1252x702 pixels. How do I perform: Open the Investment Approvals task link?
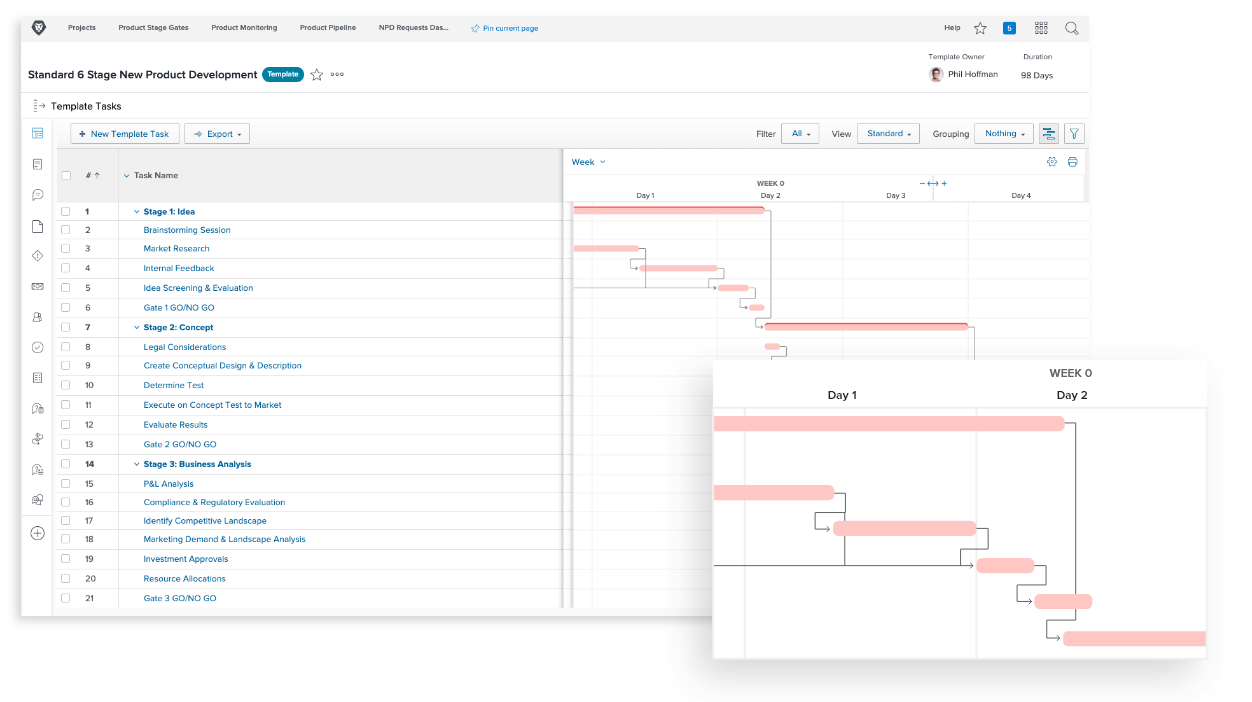click(185, 559)
